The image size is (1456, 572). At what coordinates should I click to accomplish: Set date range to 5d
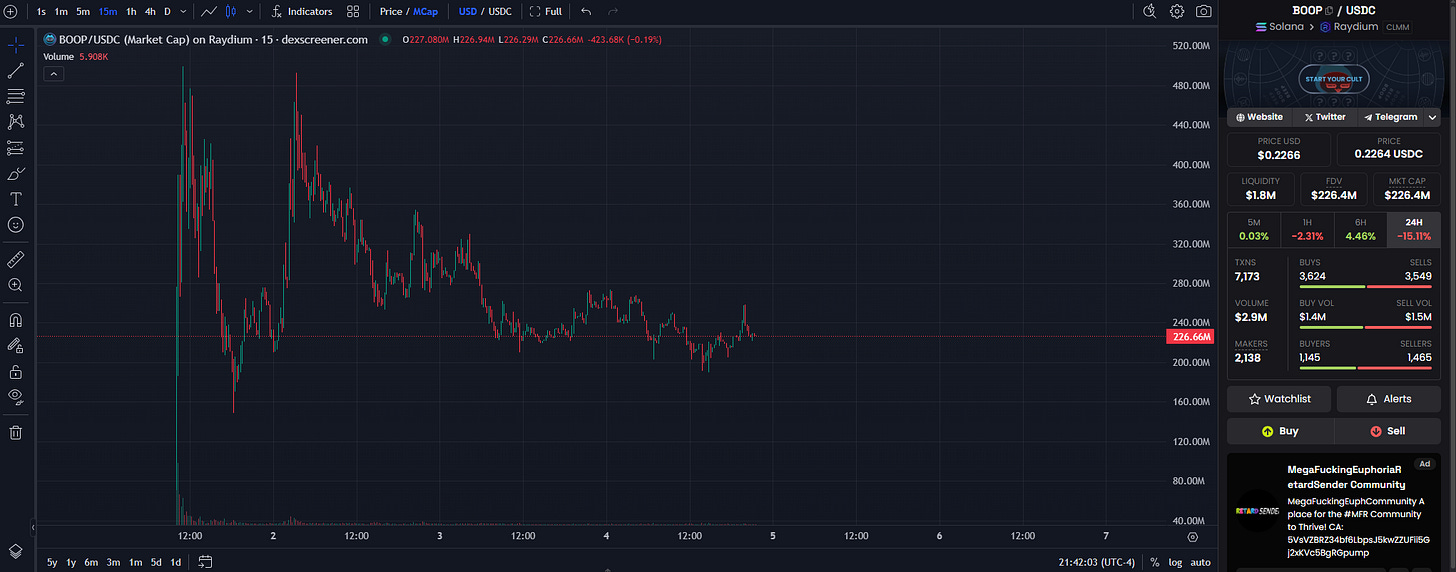click(x=156, y=562)
